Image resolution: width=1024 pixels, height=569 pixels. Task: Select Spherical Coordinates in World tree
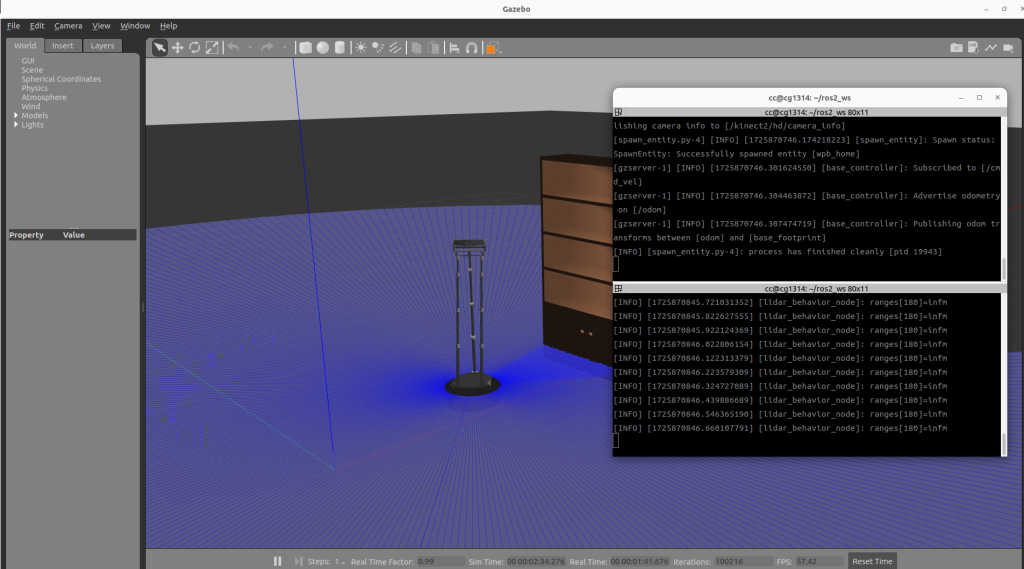pyautogui.click(x=61, y=79)
